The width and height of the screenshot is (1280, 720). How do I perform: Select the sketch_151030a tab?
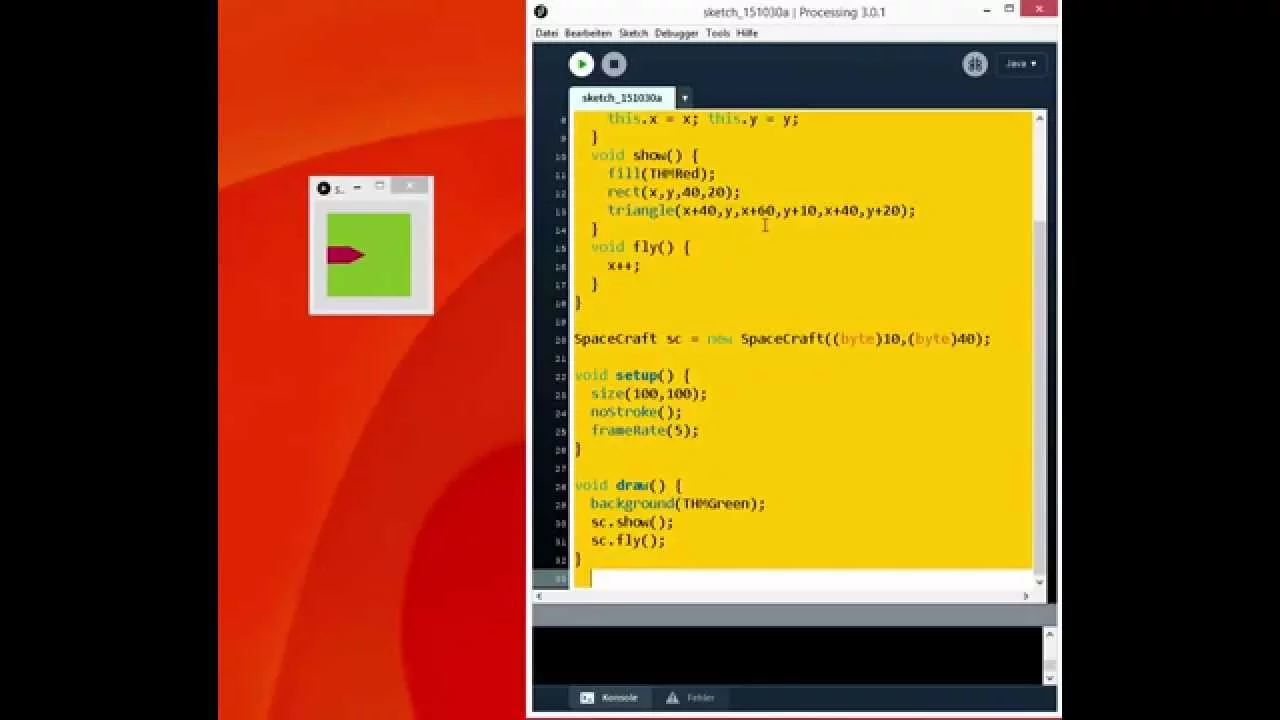[x=621, y=98]
